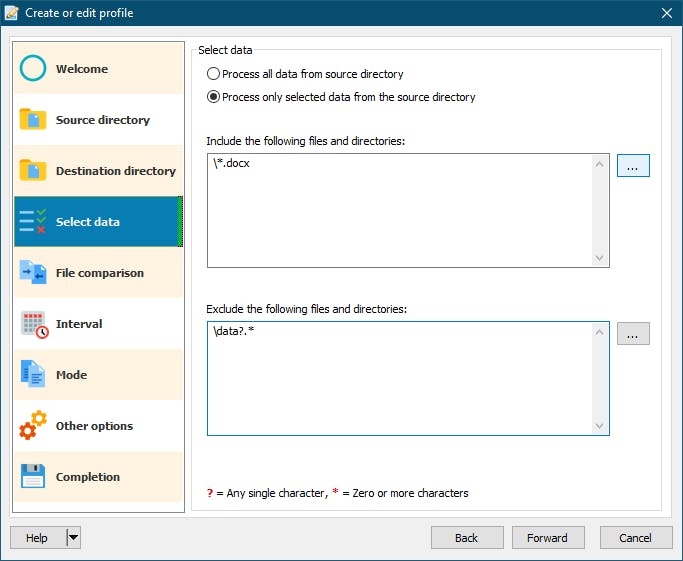The image size is (683, 561).
Task: Select 'Process only selected data' radio option
Action: tap(213, 97)
